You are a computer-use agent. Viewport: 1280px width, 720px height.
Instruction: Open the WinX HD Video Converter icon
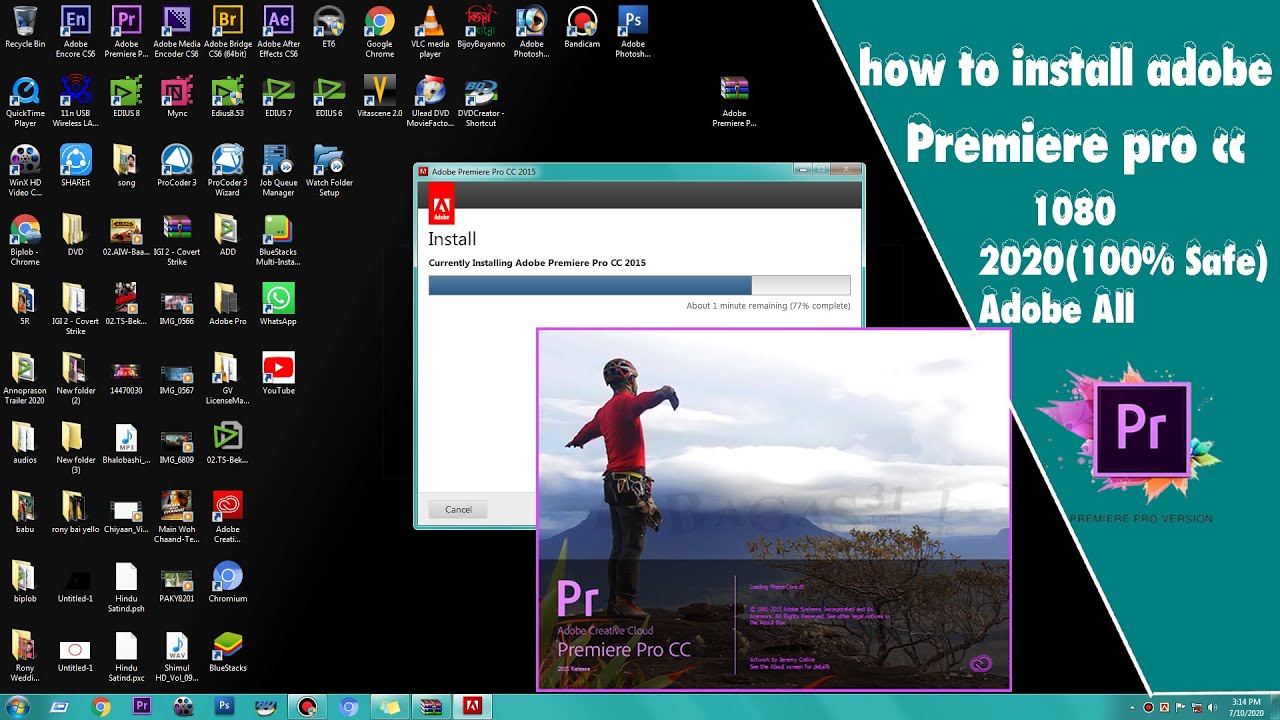click(25, 171)
